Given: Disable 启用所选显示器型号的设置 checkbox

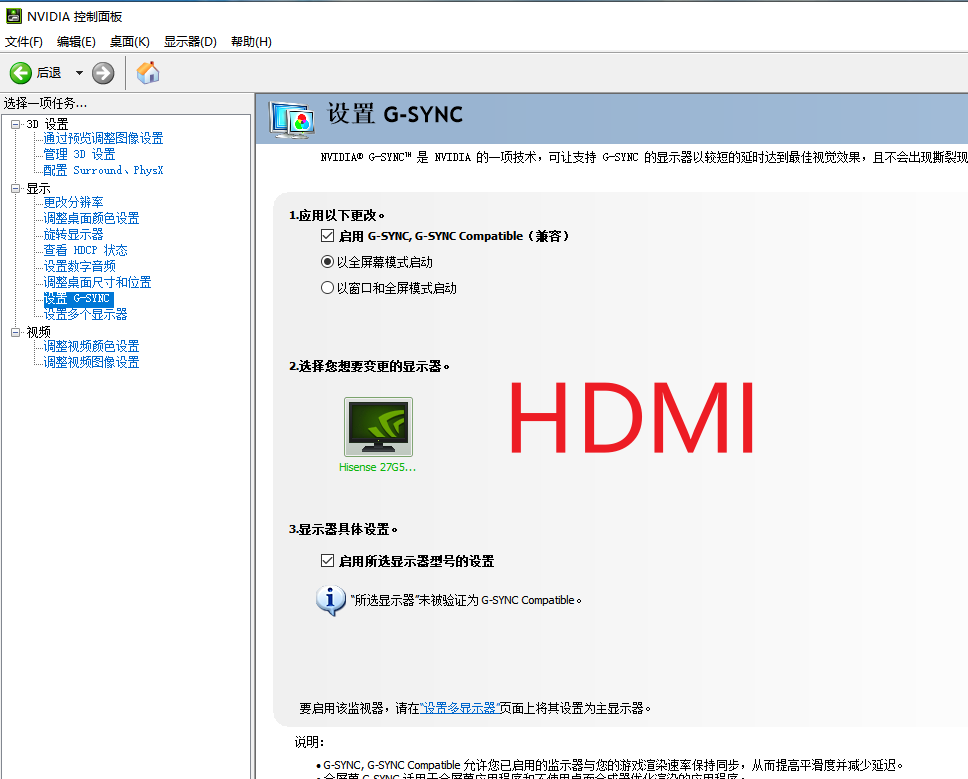Looking at the screenshot, I should [x=327, y=560].
